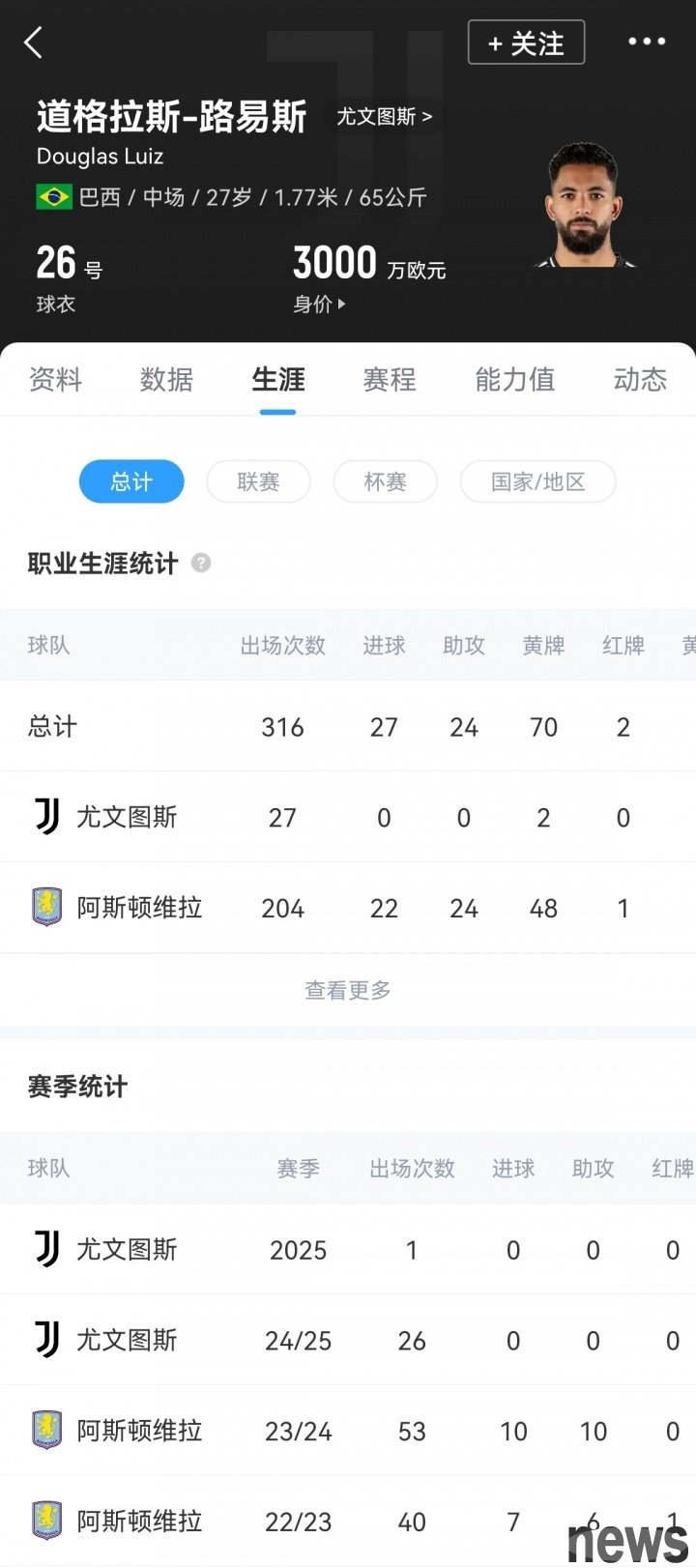Tap Aston Villa crest in 23/24 row
The height and width of the screenshot is (1568, 696).
coord(47,1431)
